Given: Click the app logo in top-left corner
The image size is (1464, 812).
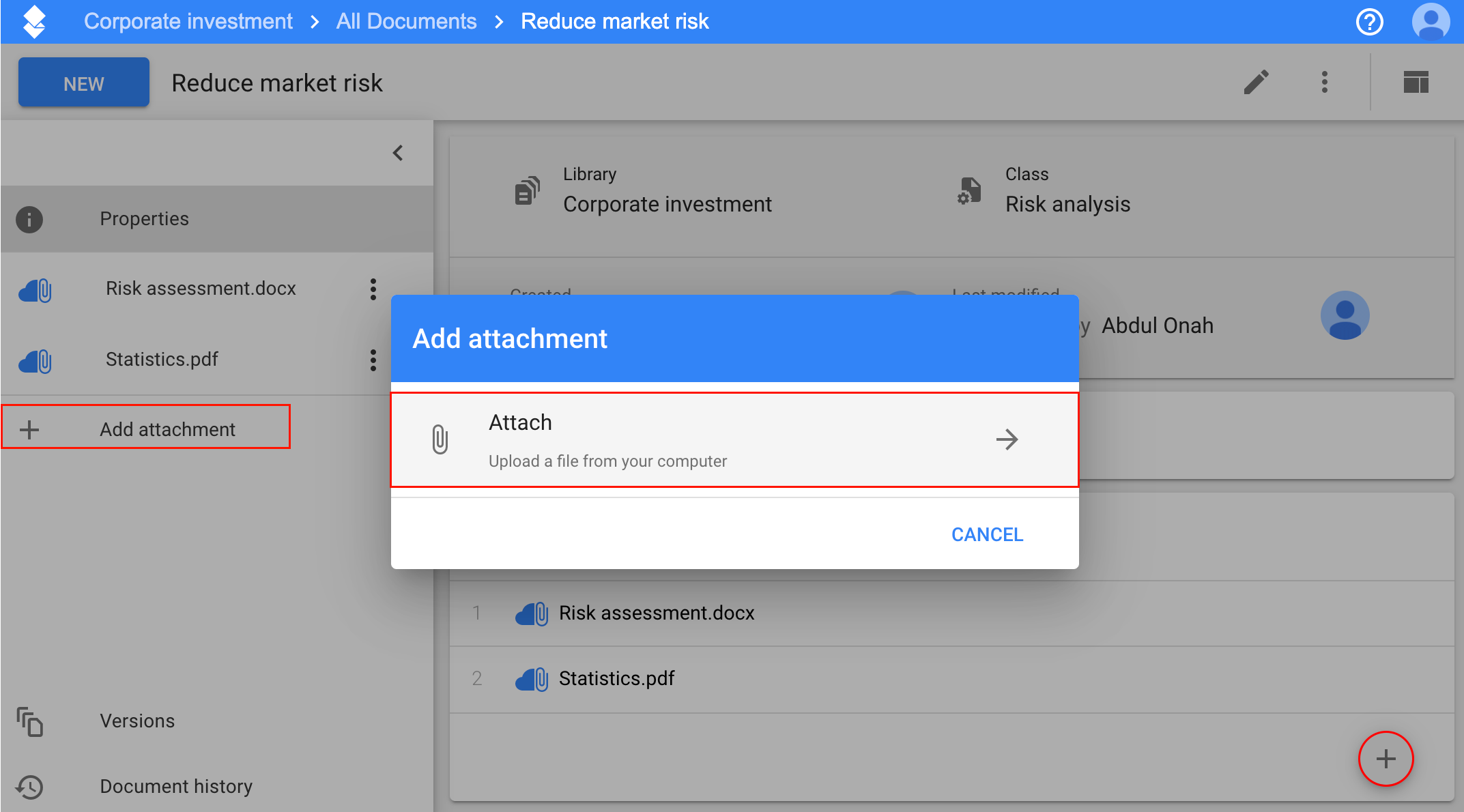Looking at the screenshot, I should tap(34, 22).
